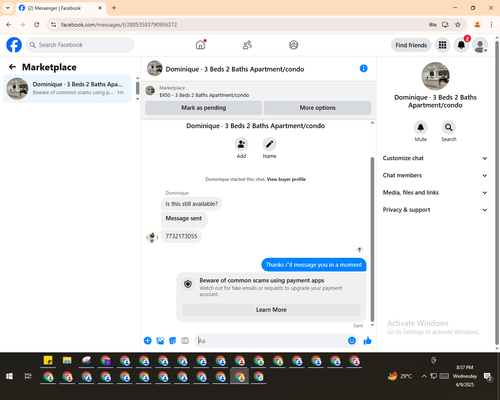
Task: Click the taskbar clock showing 8:57 PM
Action: coord(465,376)
